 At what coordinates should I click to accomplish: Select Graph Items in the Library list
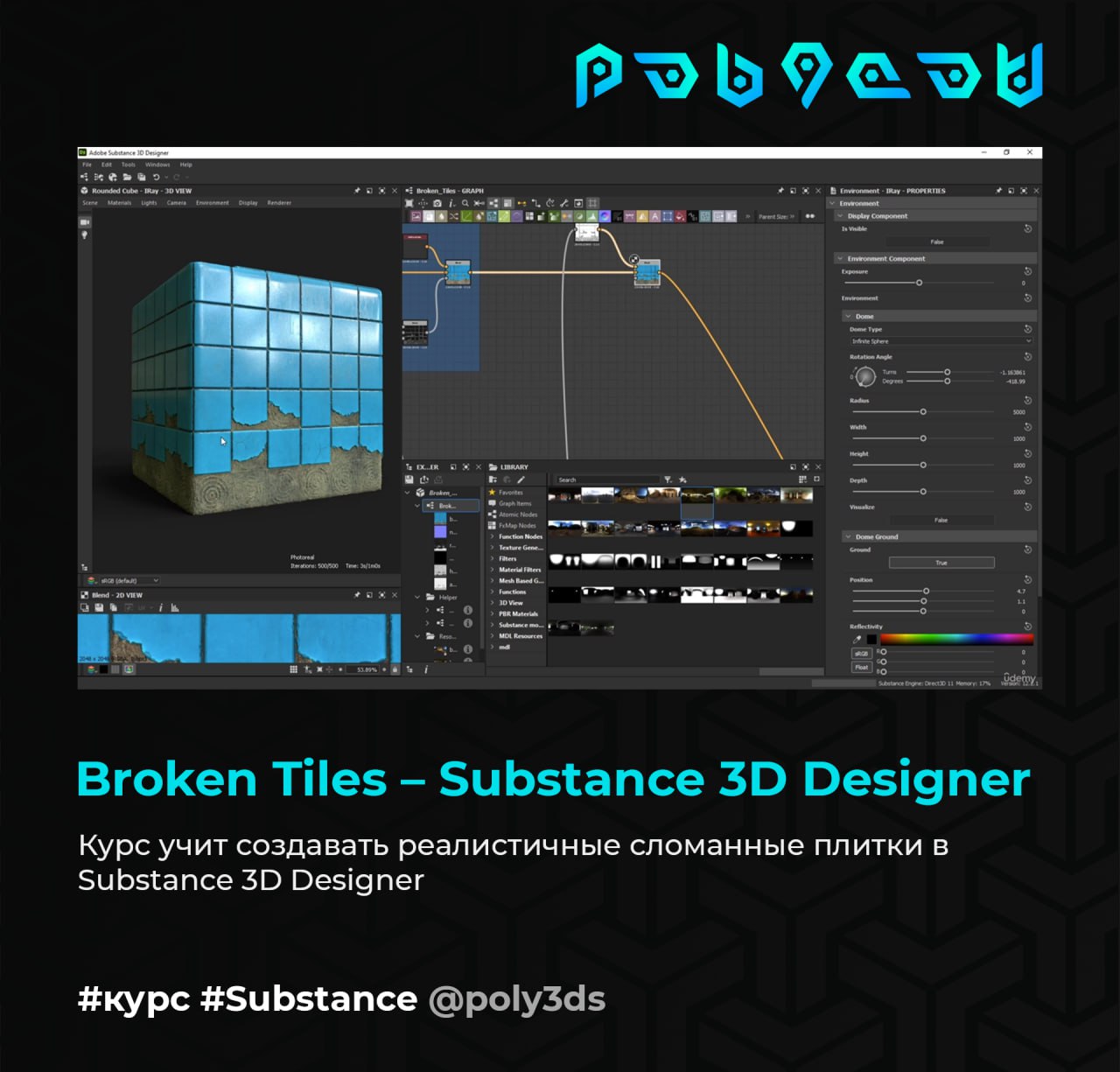pyautogui.click(x=509, y=503)
